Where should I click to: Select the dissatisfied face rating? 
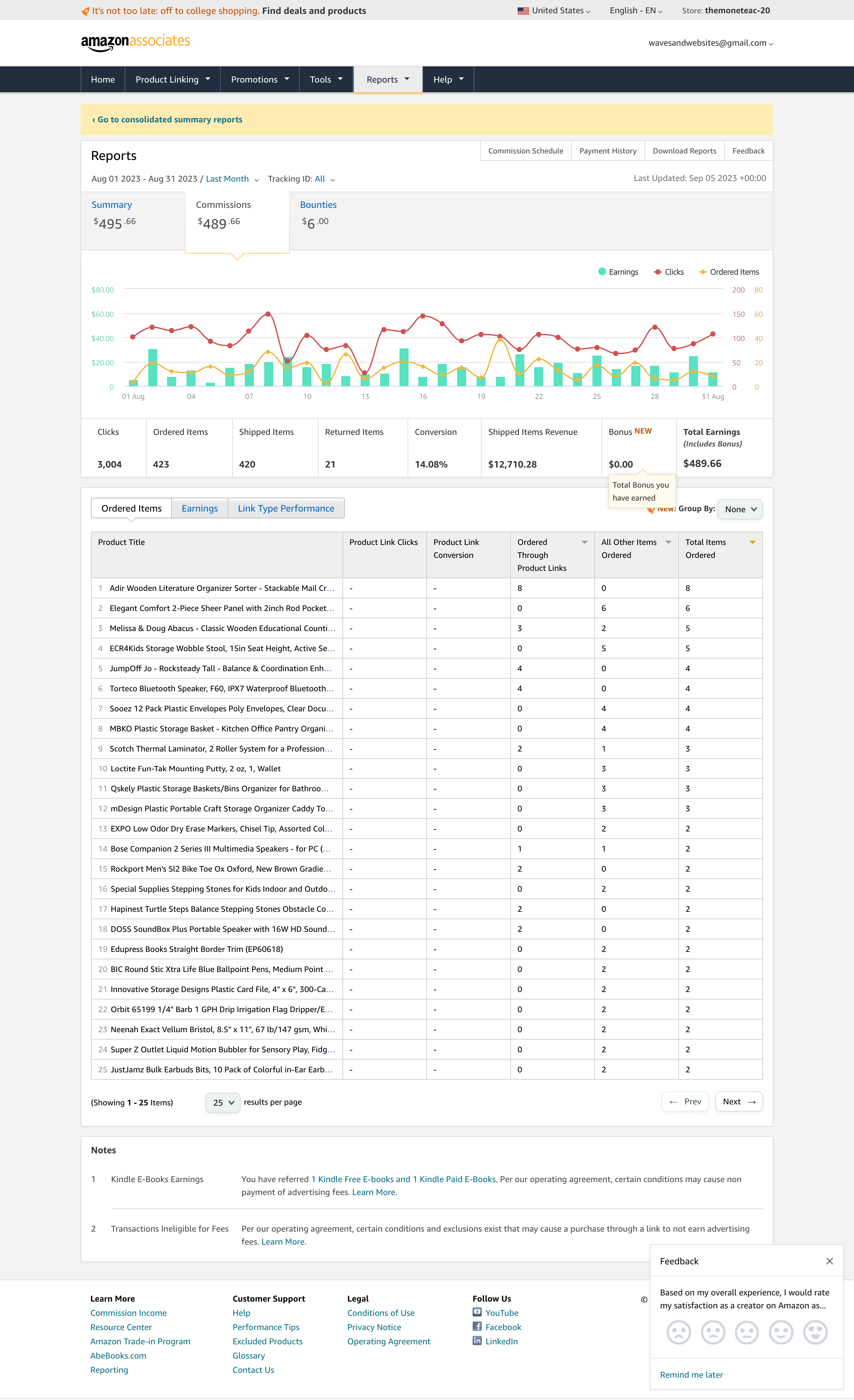point(713,1332)
